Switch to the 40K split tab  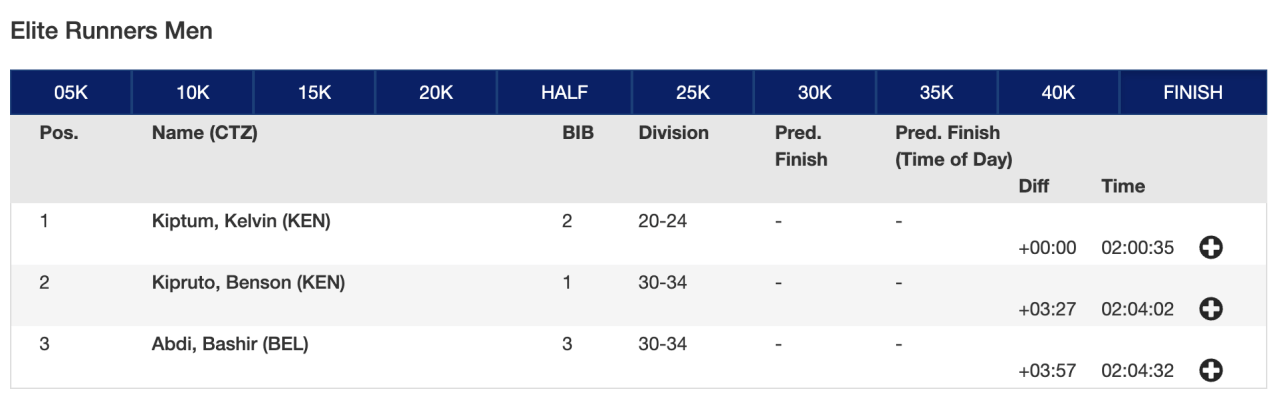(1058, 93)
